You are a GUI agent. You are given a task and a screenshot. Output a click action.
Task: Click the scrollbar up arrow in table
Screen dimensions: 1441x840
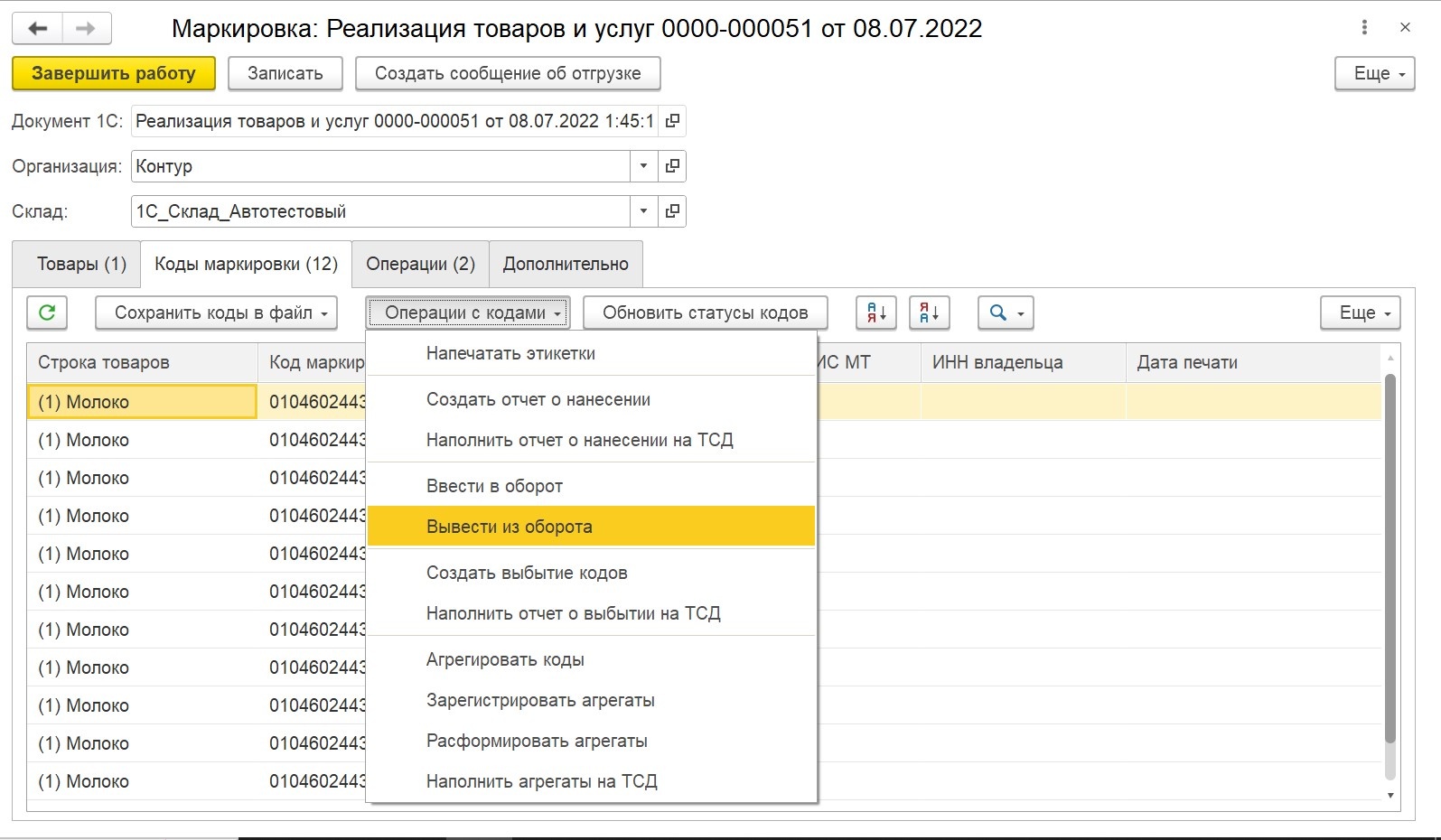pyautogui.click(x=1390, y=359)
